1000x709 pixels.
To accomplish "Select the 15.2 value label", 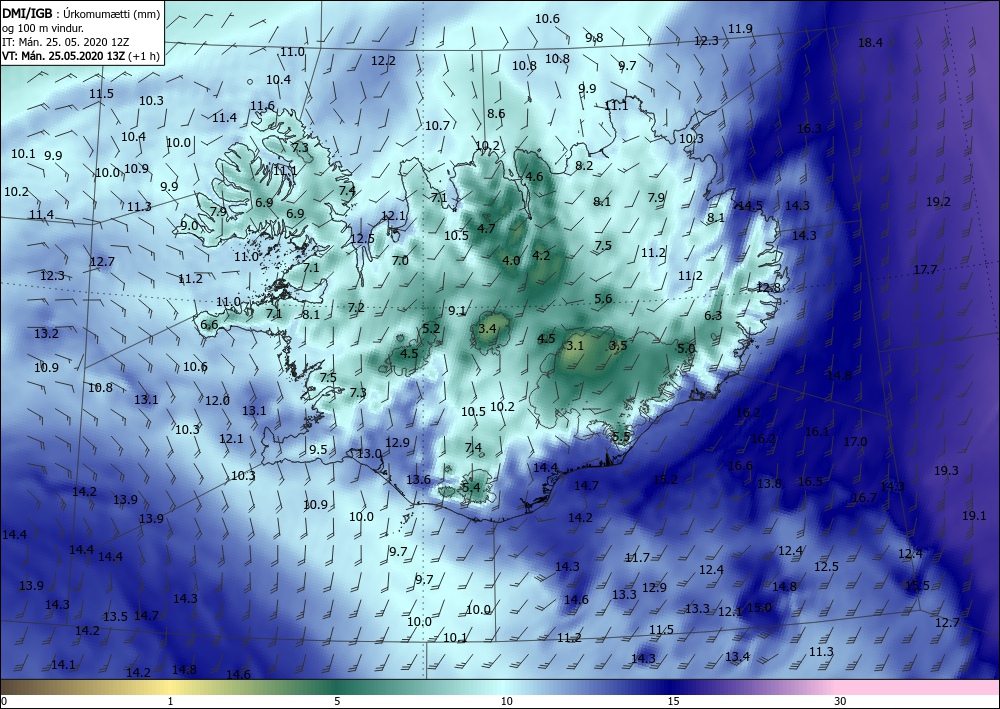I will [x=665, y=479].
